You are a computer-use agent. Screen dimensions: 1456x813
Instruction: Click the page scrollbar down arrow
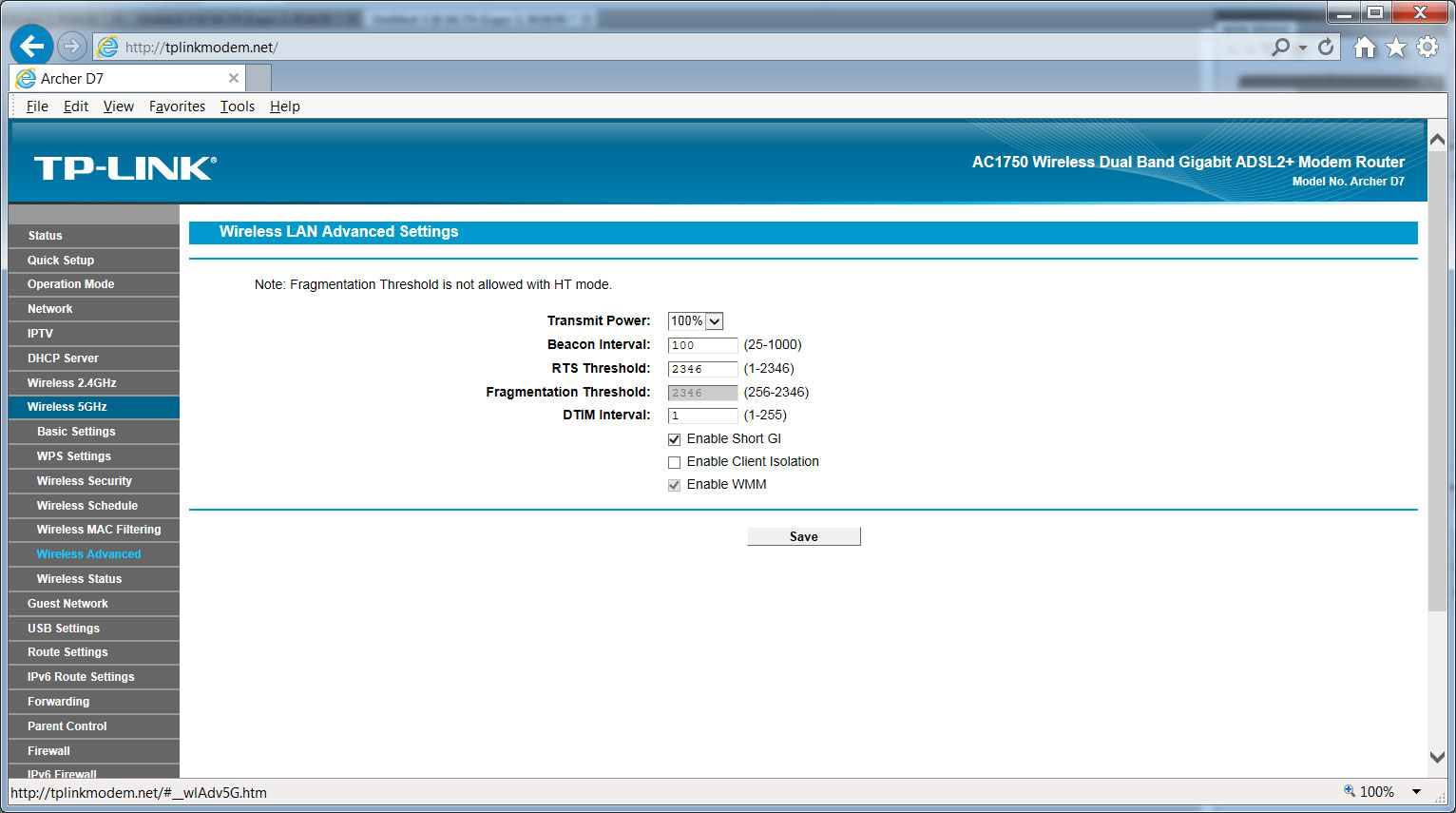pyautogui.click(x=1437, y=758)
